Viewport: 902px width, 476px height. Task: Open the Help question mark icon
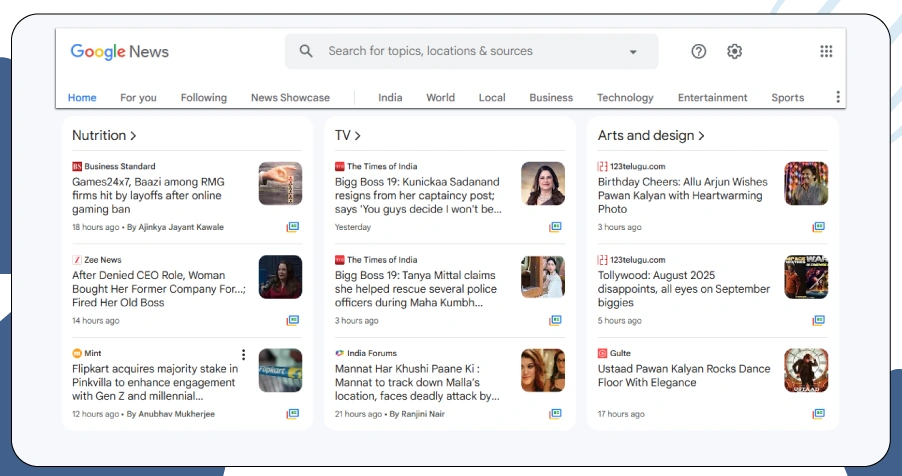698,51
